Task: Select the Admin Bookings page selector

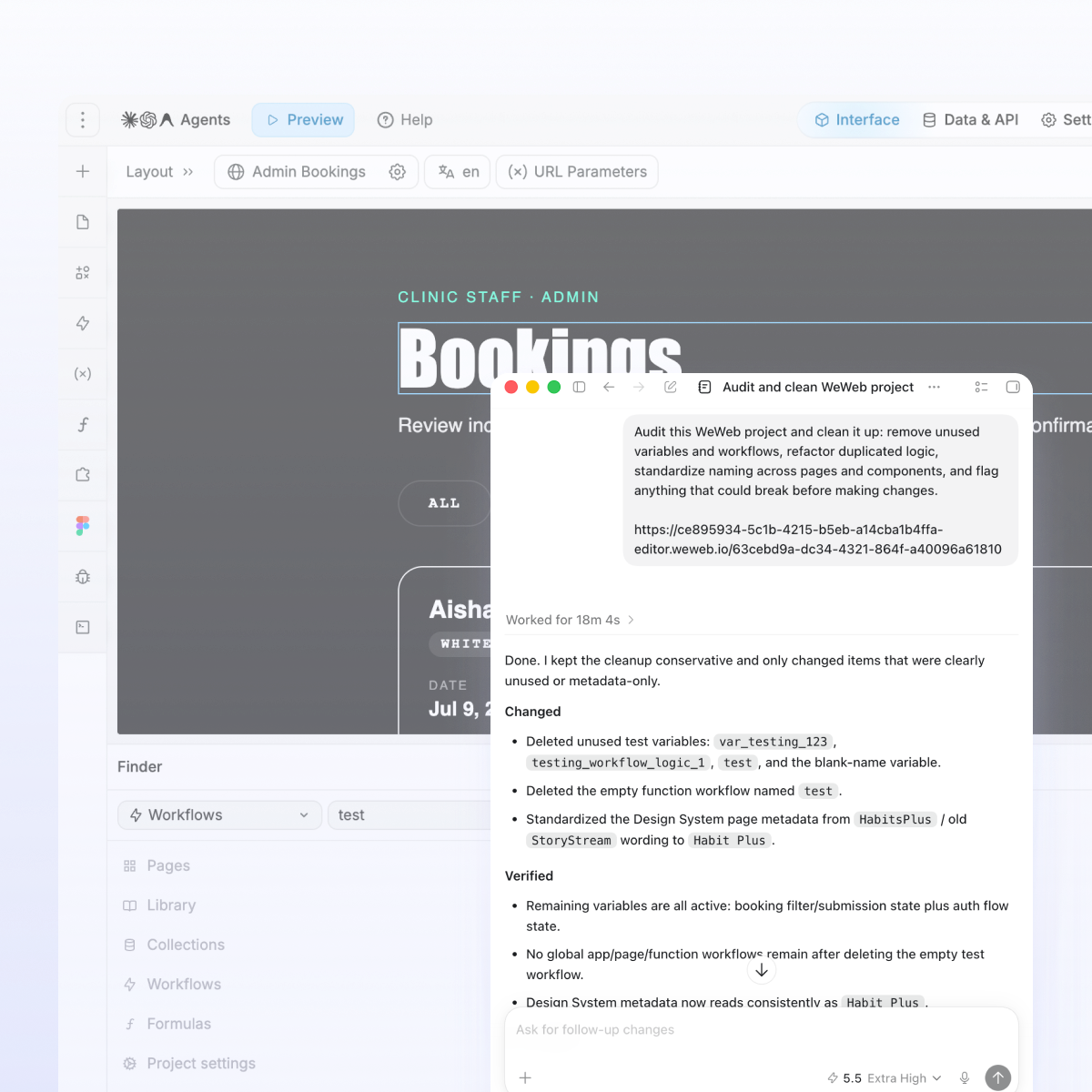Action: 297,172
